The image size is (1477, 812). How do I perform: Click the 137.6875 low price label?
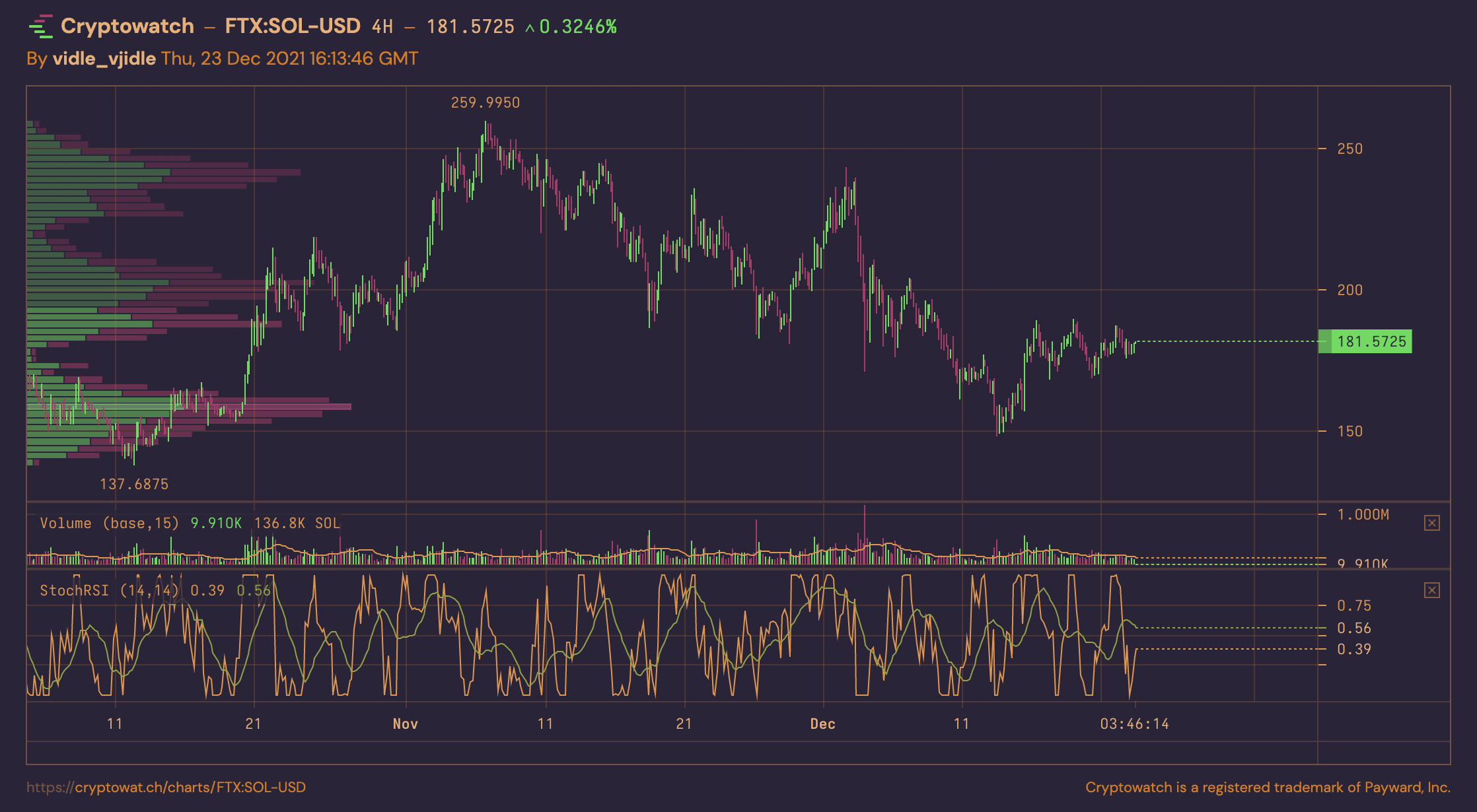pyautogui.click(x=134, y=484)
